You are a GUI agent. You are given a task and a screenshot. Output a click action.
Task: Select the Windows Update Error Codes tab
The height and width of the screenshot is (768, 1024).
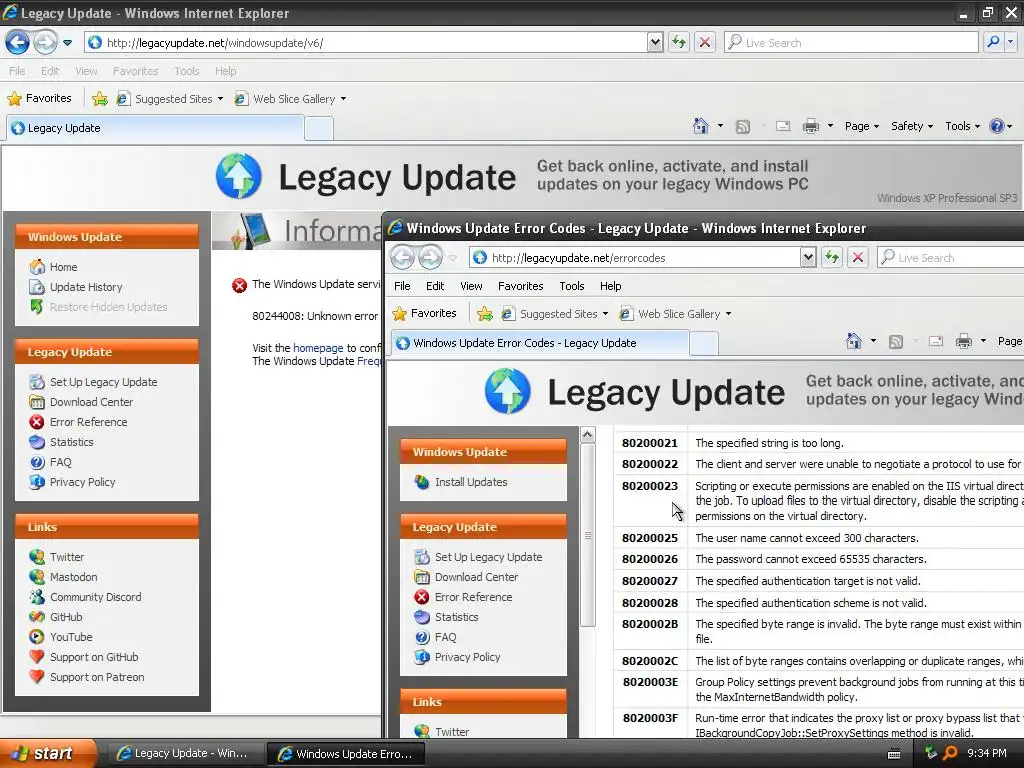[539, 343]
